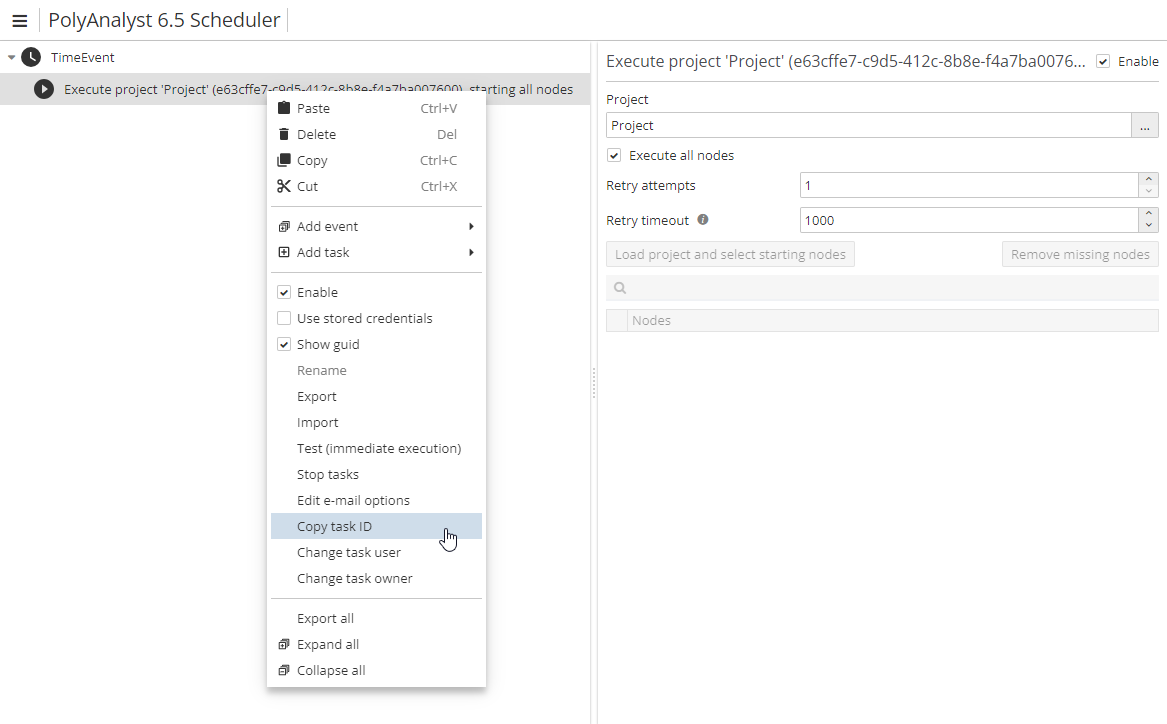The width and height of the screenshot is (1167, 724).
Task: Click the magnifier icon in the nodes search field
Action: click(x=620, y=287)
